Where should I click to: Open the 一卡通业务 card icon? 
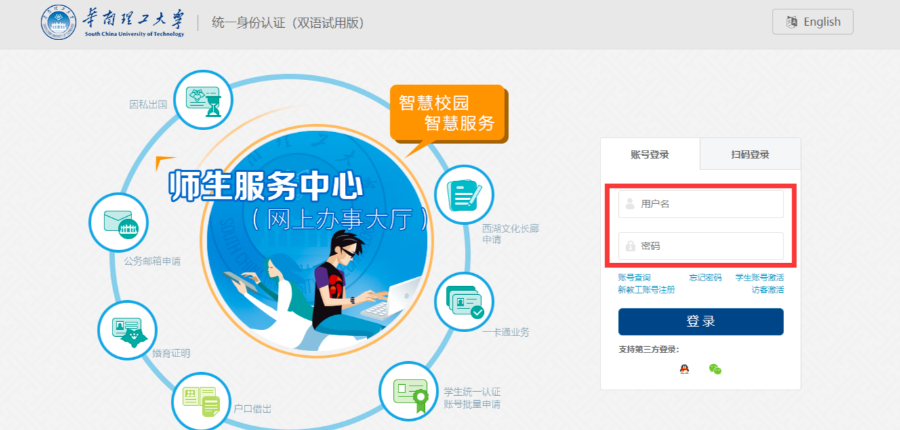click(x=464, y=302)
